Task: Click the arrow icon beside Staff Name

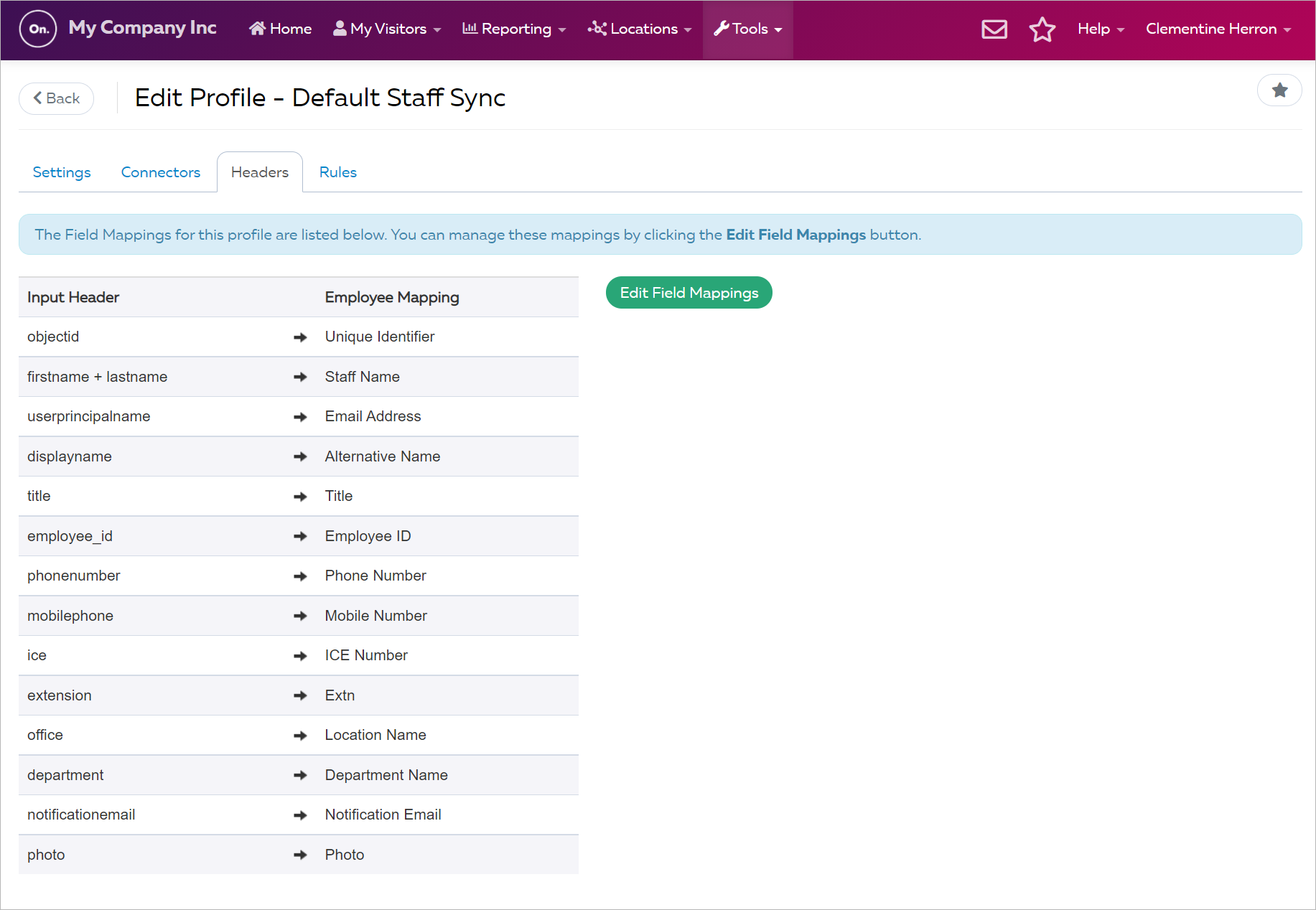Action: pyautogui.click(x=299, y=376)
